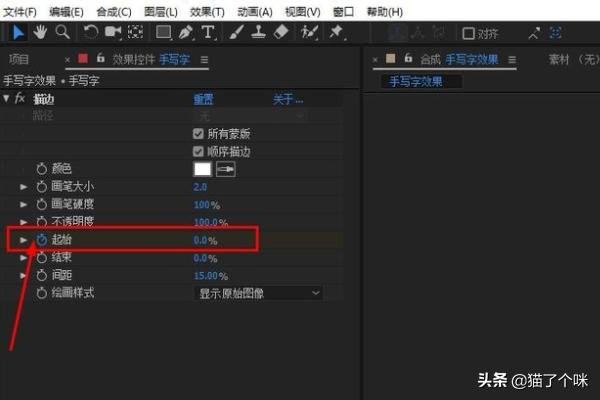The width and height of the screenshot is (600, 400).
Task: Switch to the 项目 panel tab
Action: point(19,60)
